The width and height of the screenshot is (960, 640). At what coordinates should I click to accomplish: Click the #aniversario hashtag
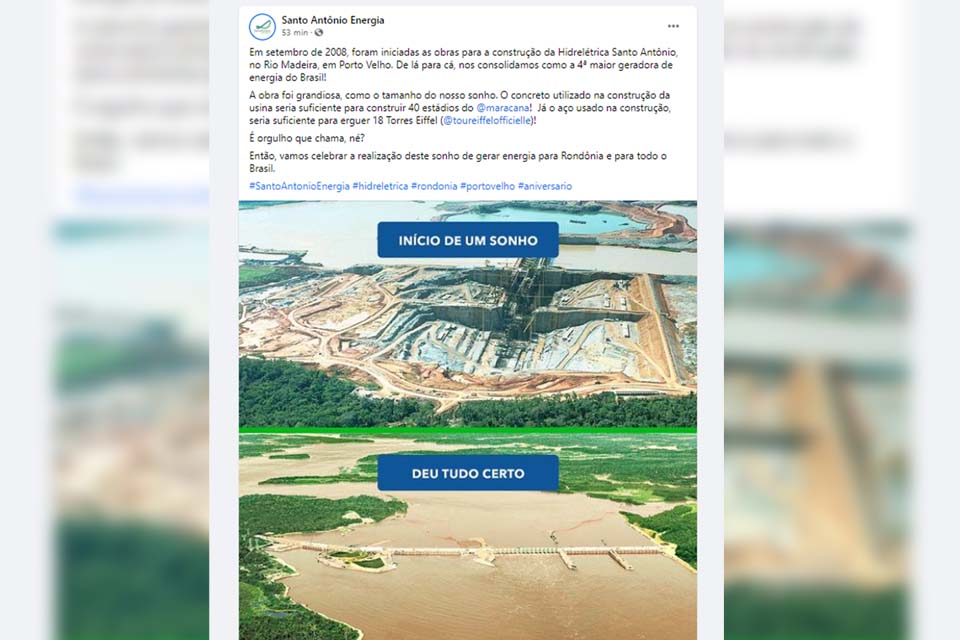[x=545, y=186]
